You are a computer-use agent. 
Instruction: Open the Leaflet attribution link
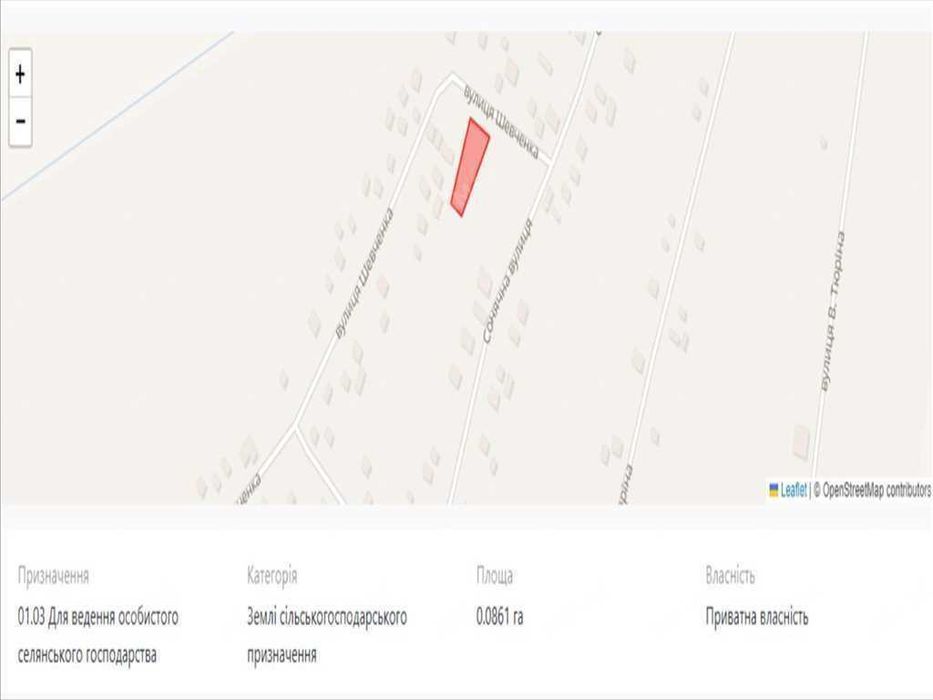tap(793, 490)
